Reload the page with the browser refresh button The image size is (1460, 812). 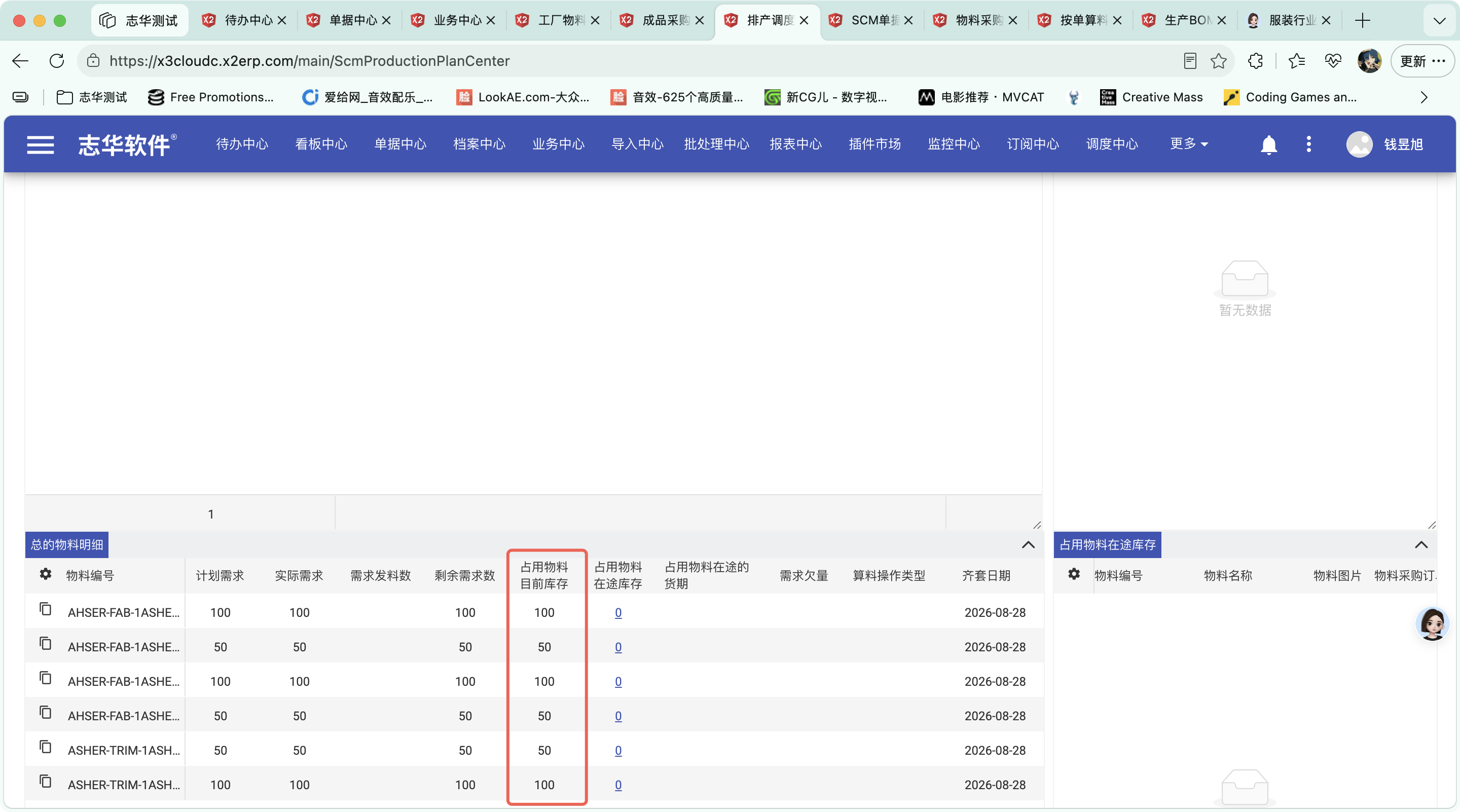click(x=57, y=61)
